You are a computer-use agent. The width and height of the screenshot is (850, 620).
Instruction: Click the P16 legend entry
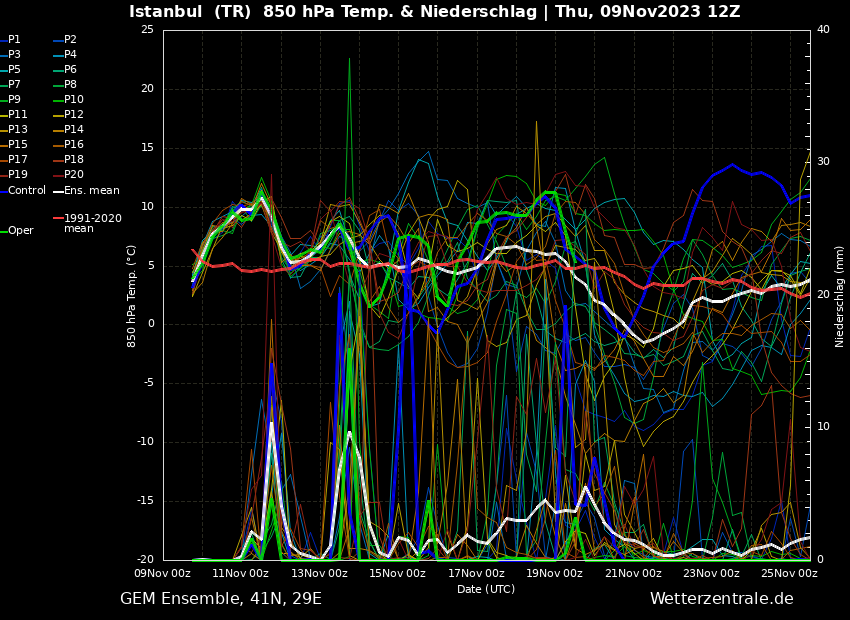pos(68,145)
